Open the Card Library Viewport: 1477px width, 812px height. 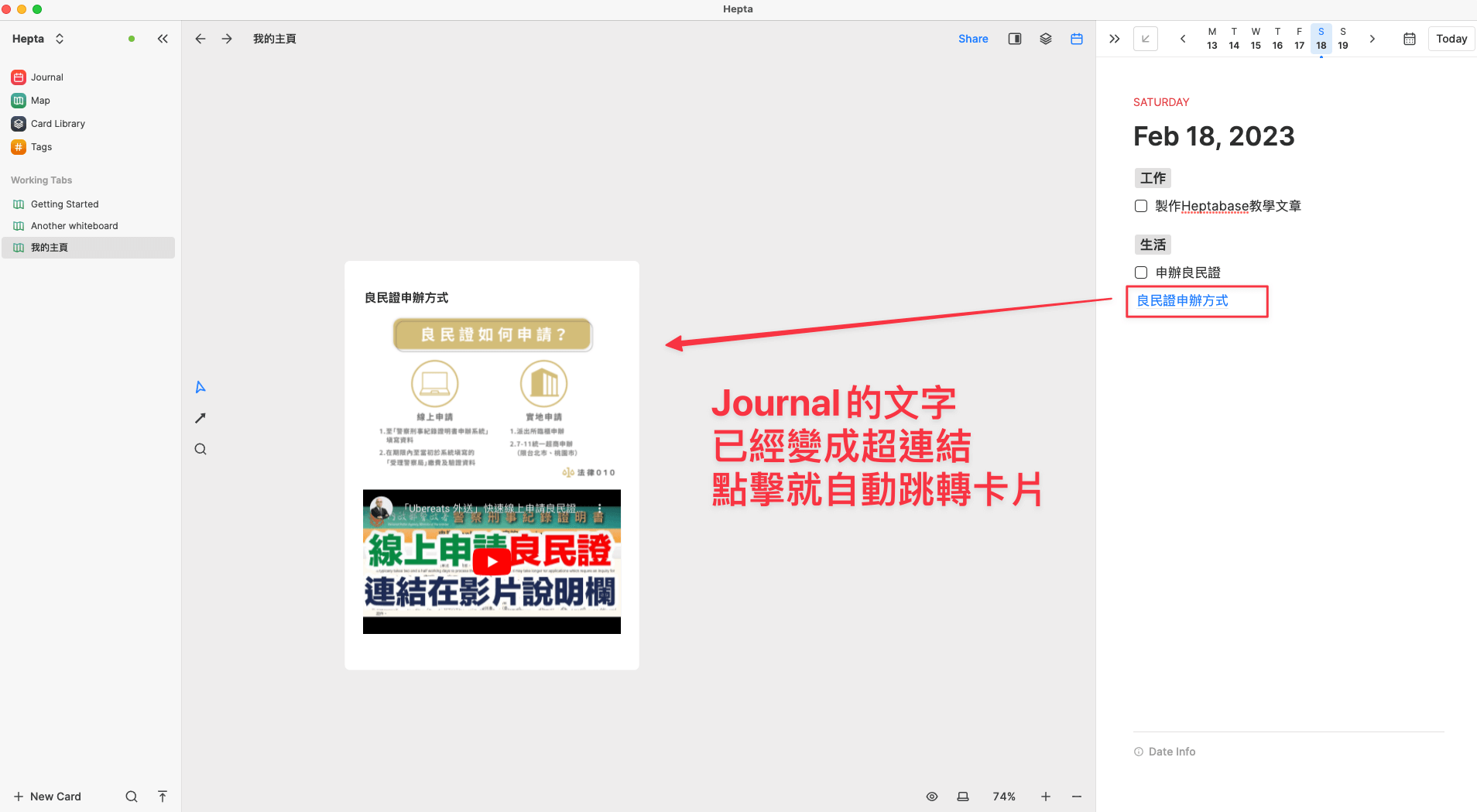pos(57,123)
